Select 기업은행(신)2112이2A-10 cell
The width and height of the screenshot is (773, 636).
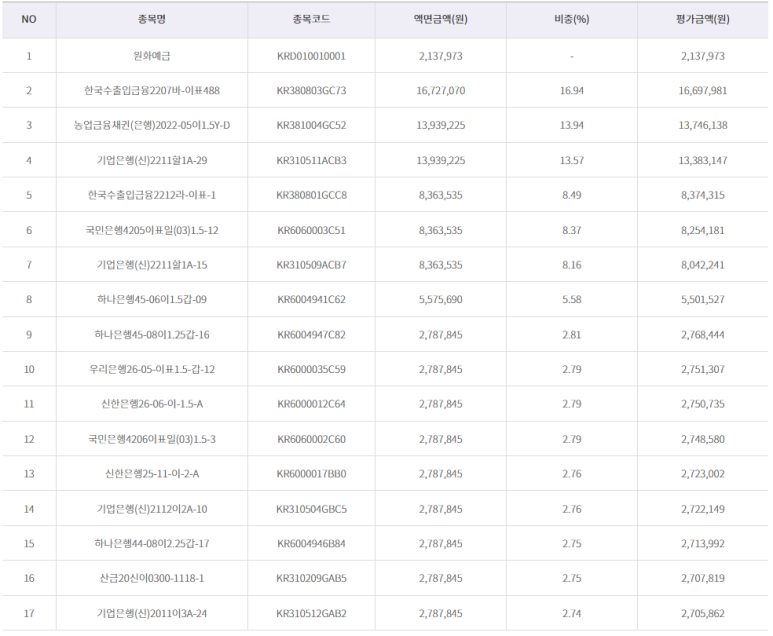tap(152, 509)
